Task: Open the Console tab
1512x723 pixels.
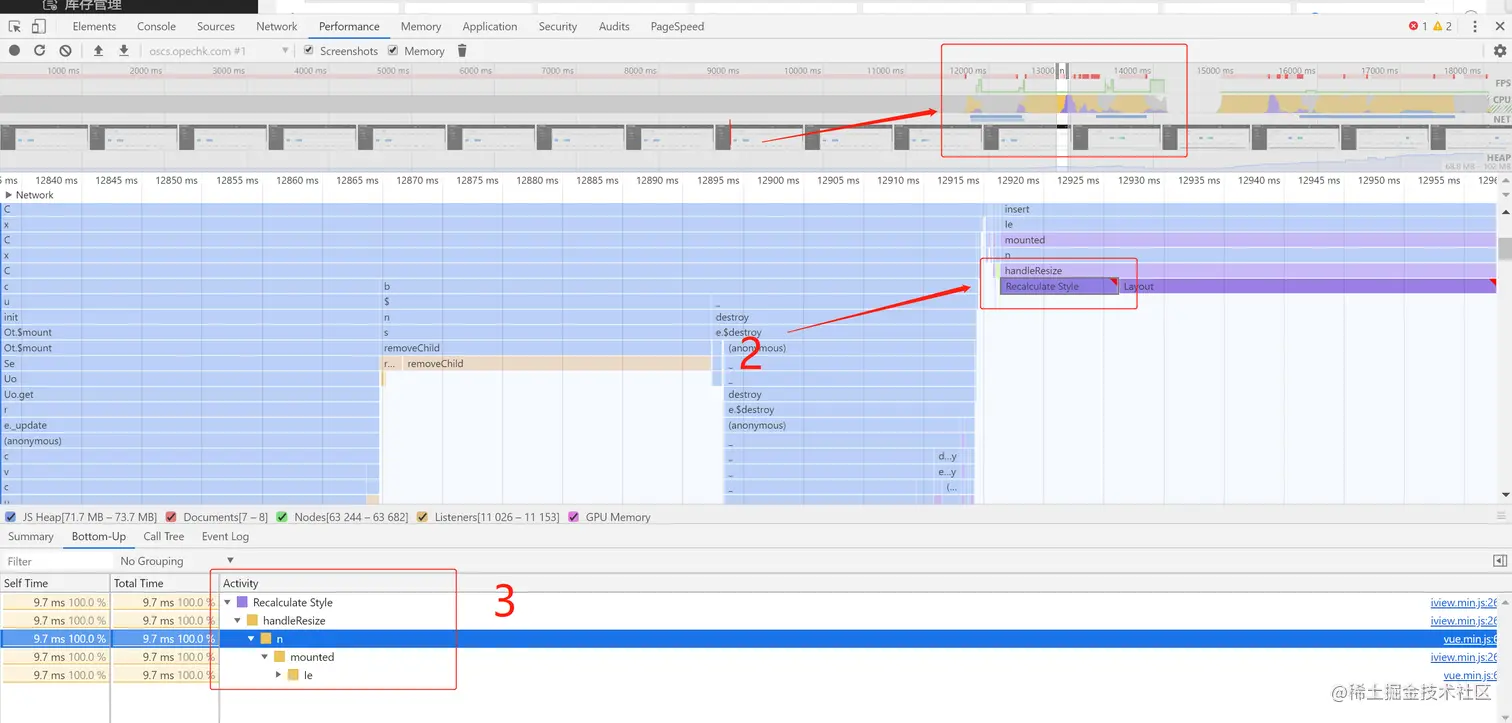Action: click(156, 26)
